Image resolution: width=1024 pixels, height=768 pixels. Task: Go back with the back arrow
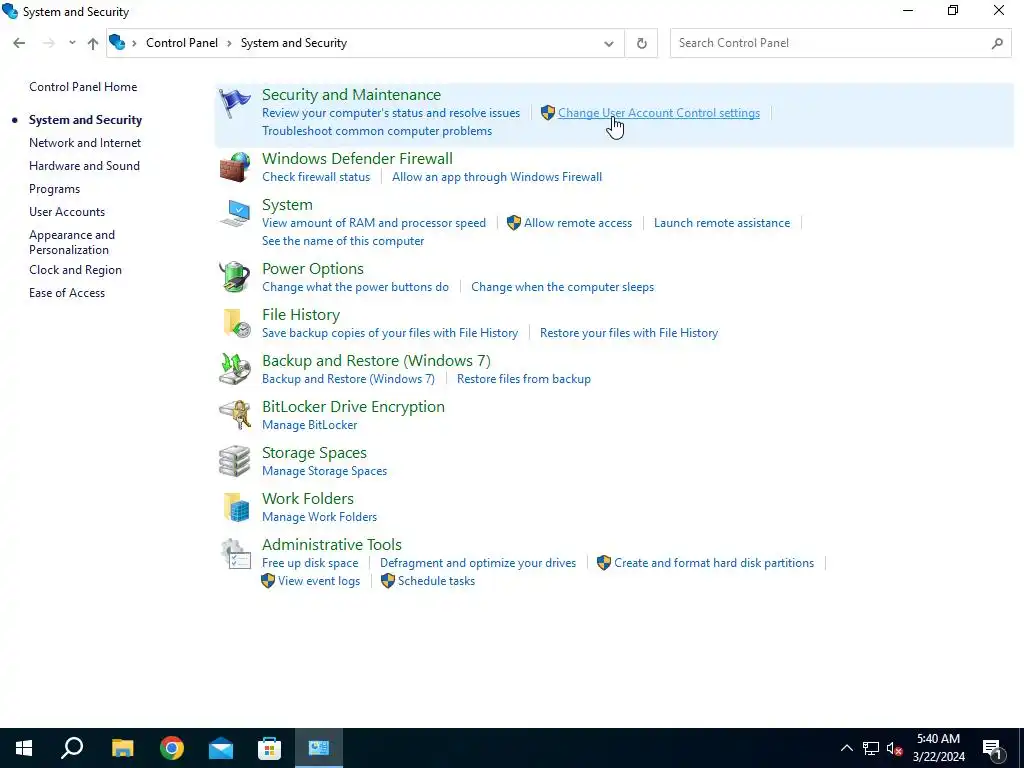19,43
